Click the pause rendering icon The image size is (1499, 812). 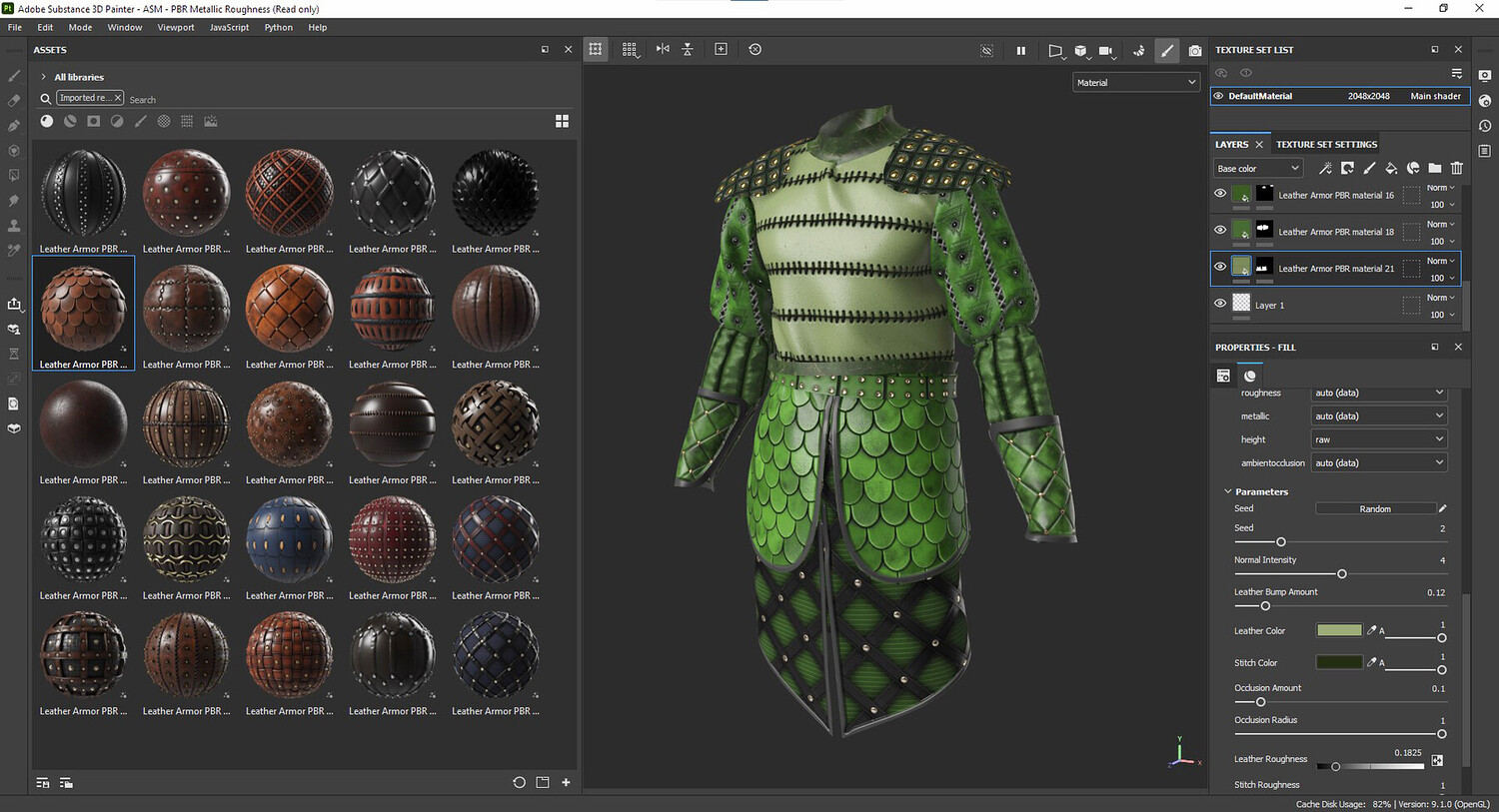click(1020, 51)
